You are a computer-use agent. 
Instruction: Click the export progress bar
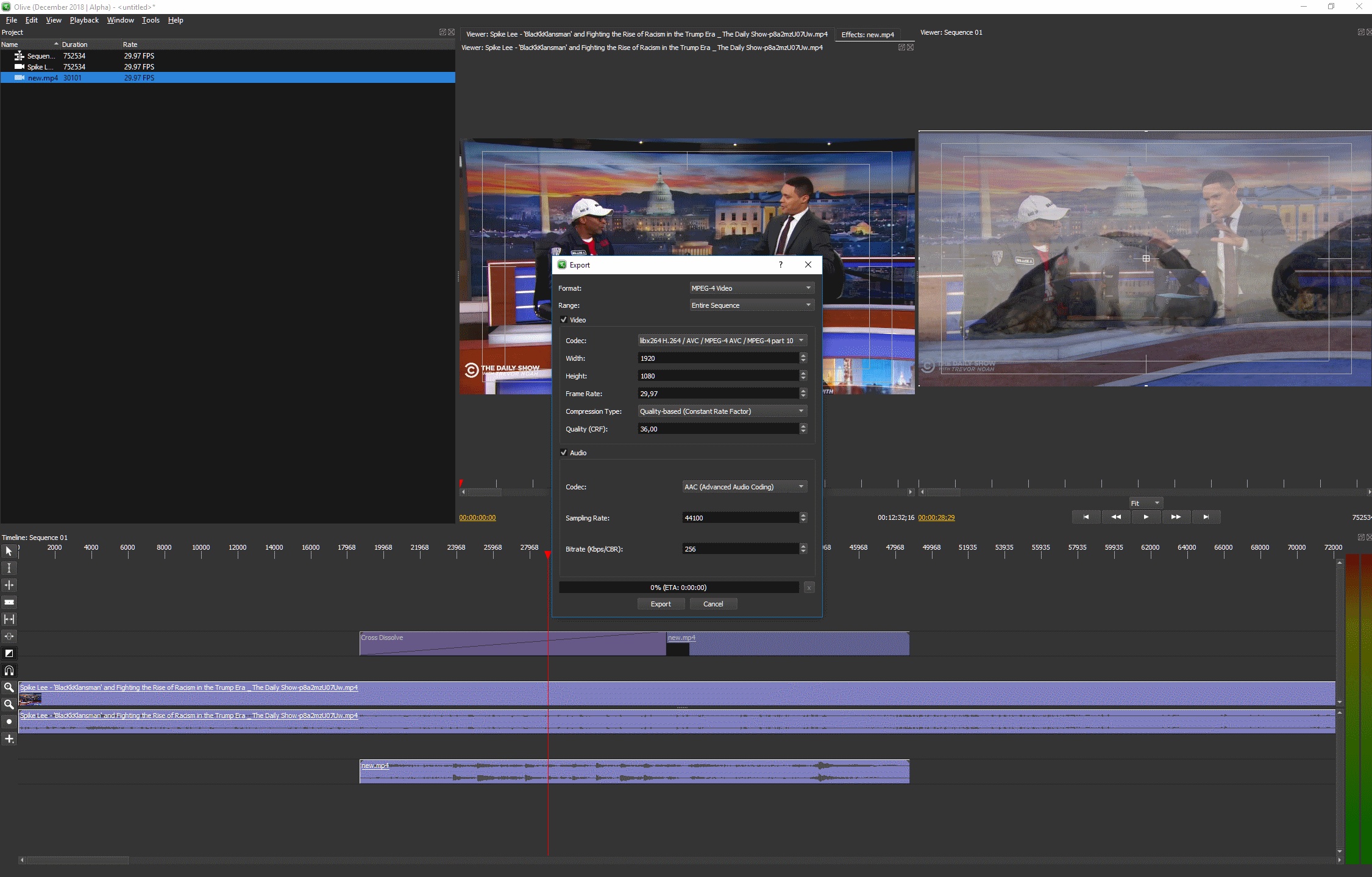[678, 588]
